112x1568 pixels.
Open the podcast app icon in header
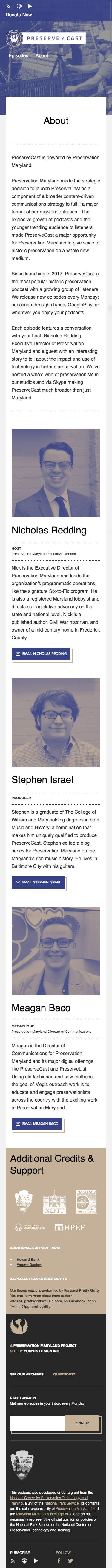(19, 6)
